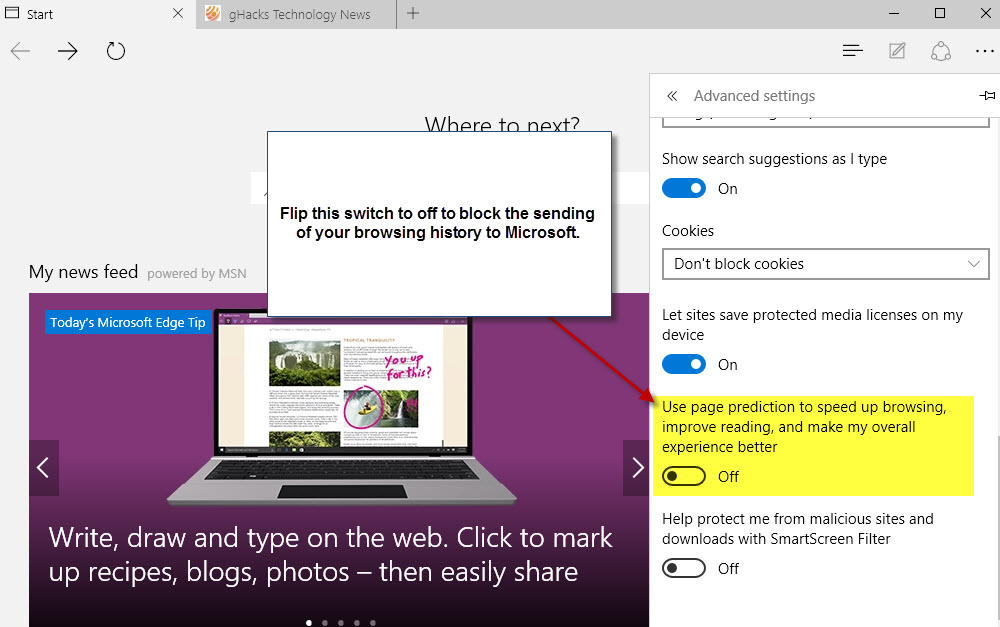Screen dimensions: 1000x627
Task: Make a Web Note
Action: 897,50
